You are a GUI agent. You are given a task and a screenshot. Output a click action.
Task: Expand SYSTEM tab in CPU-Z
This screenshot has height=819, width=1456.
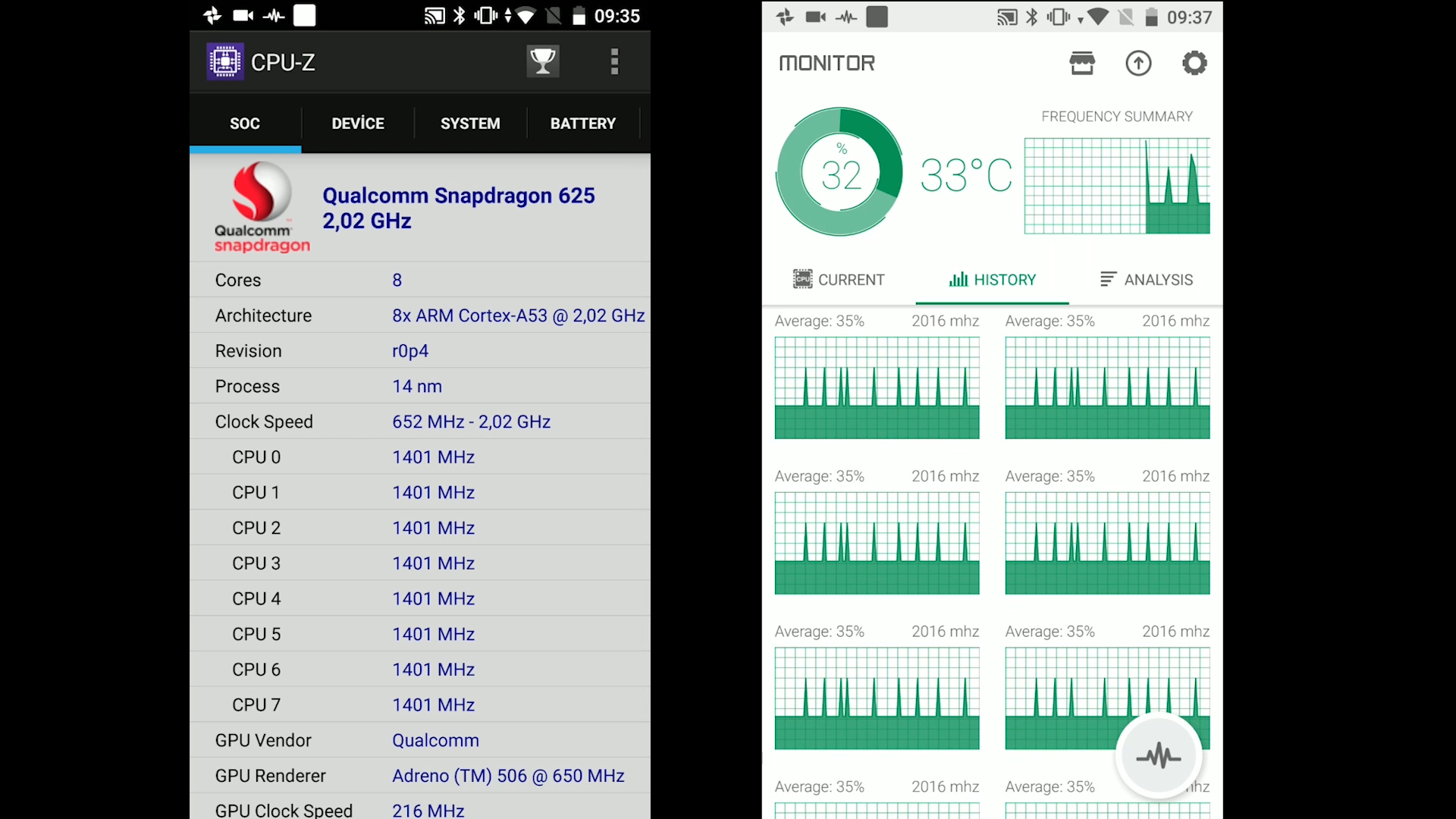(x=469, y=122)
